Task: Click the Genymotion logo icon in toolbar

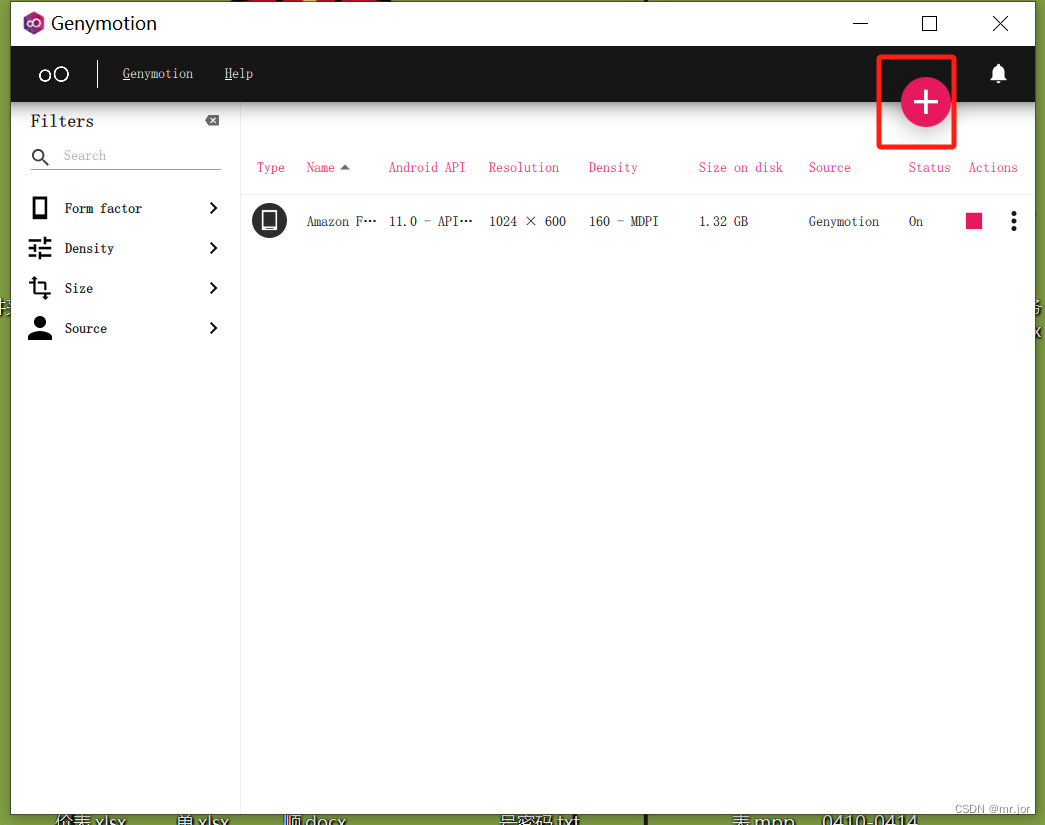Action: [x=53, y=74]
